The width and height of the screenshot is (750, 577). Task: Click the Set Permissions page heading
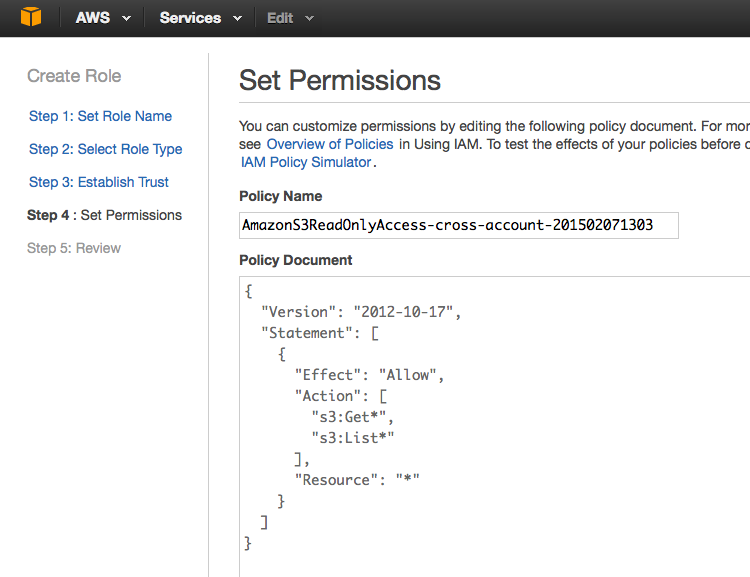(340, 81)
